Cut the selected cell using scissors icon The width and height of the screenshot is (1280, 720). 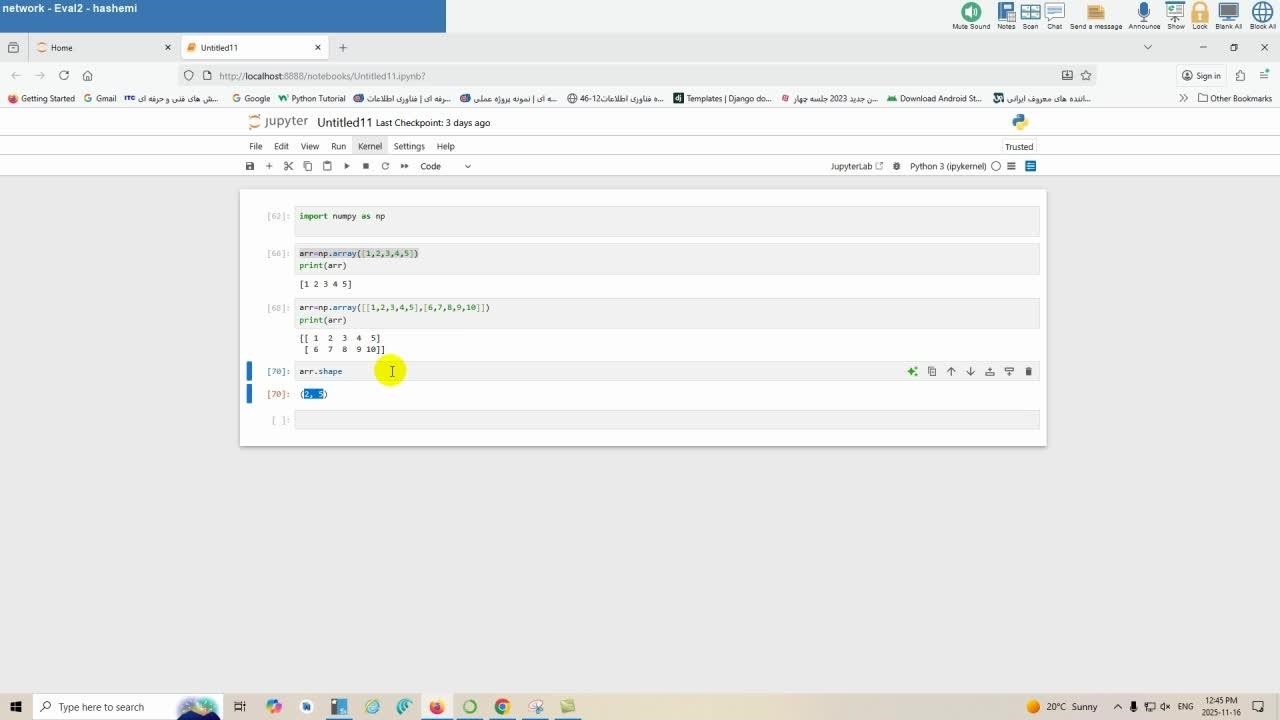tap(288, 166)
